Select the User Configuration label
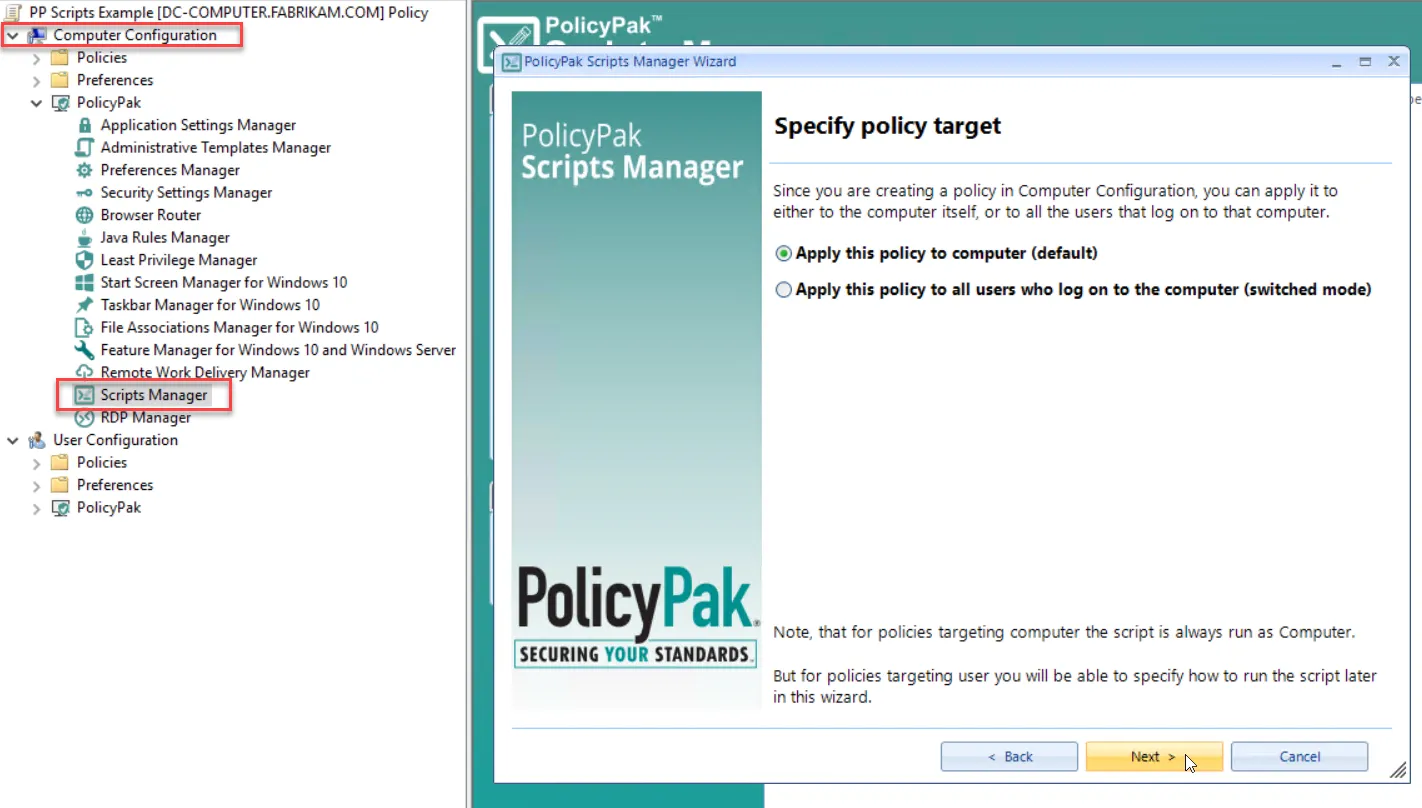 tap(116, 440)
